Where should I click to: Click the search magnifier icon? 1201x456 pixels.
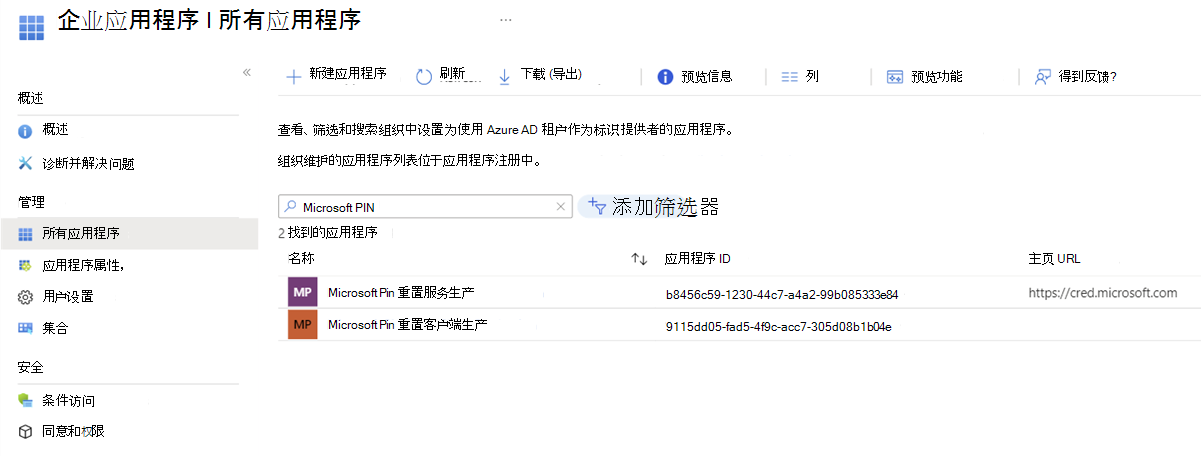(x=291, y=207)
